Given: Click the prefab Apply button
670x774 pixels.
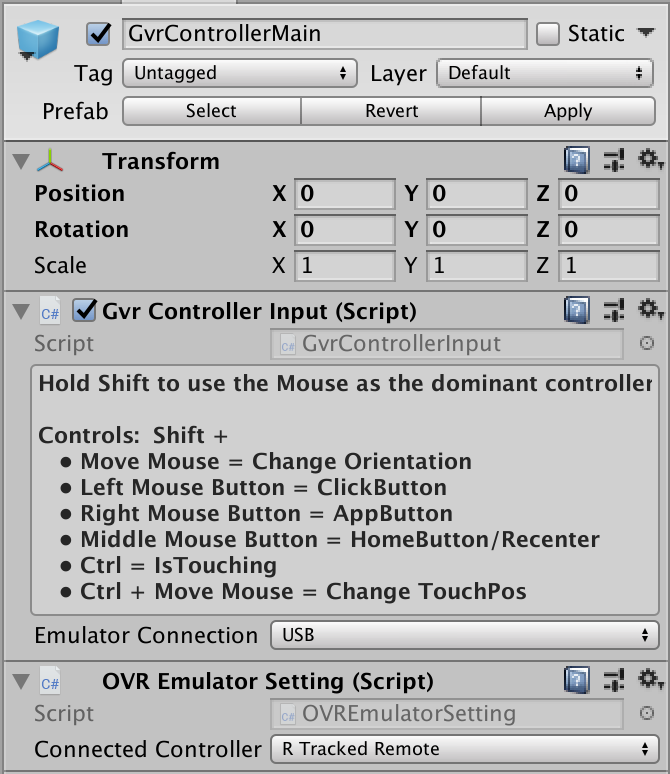Looking at the screenshot, I should coord(568,111).
